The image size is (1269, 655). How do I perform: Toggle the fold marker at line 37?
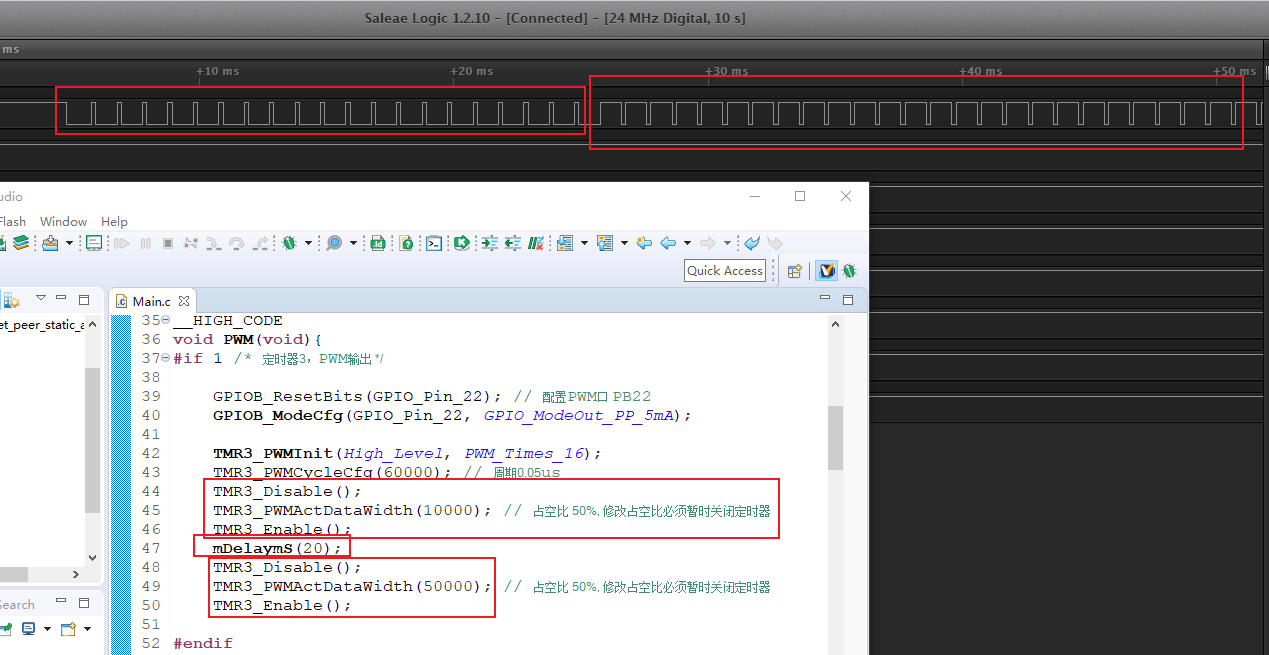165,359
